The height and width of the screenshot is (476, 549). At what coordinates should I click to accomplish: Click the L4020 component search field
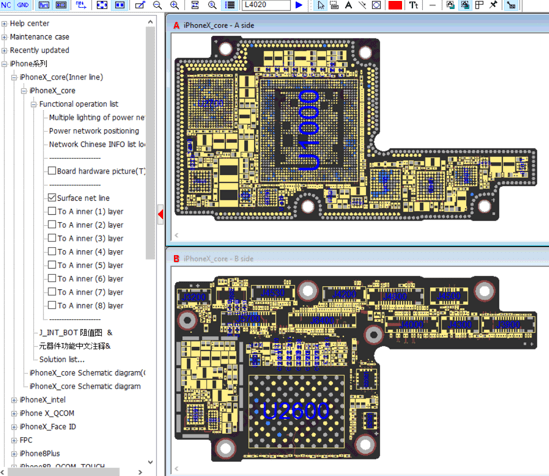(266, 5)
